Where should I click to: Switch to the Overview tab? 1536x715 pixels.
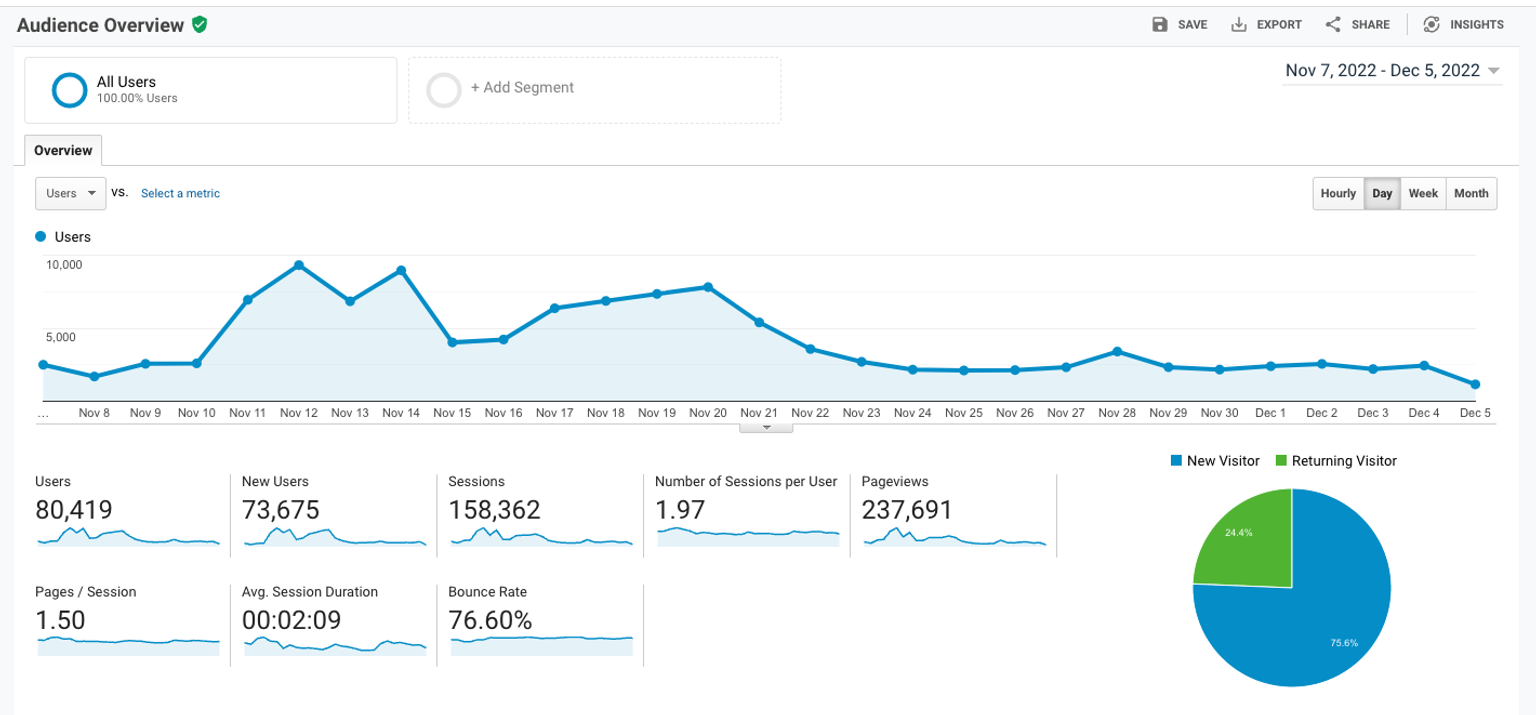point(63,150)
